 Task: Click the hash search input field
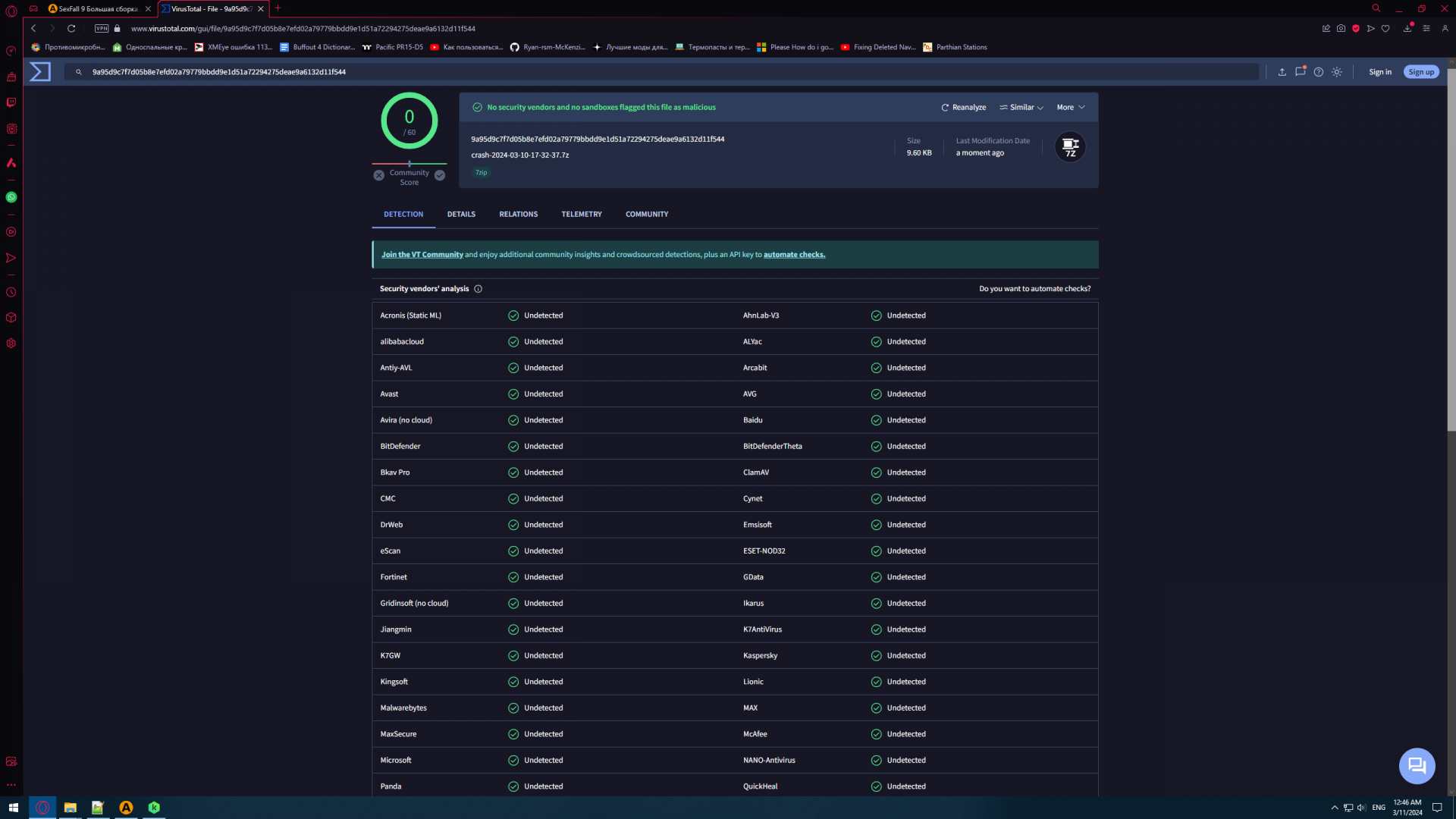point(667,72)
